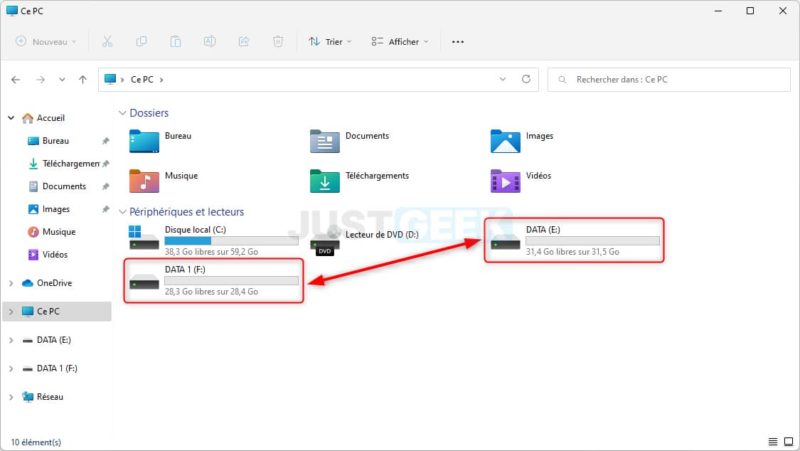Click the DATA 1 (F:) capacity bar
The image size is (800, 451).
click(232, 281)
